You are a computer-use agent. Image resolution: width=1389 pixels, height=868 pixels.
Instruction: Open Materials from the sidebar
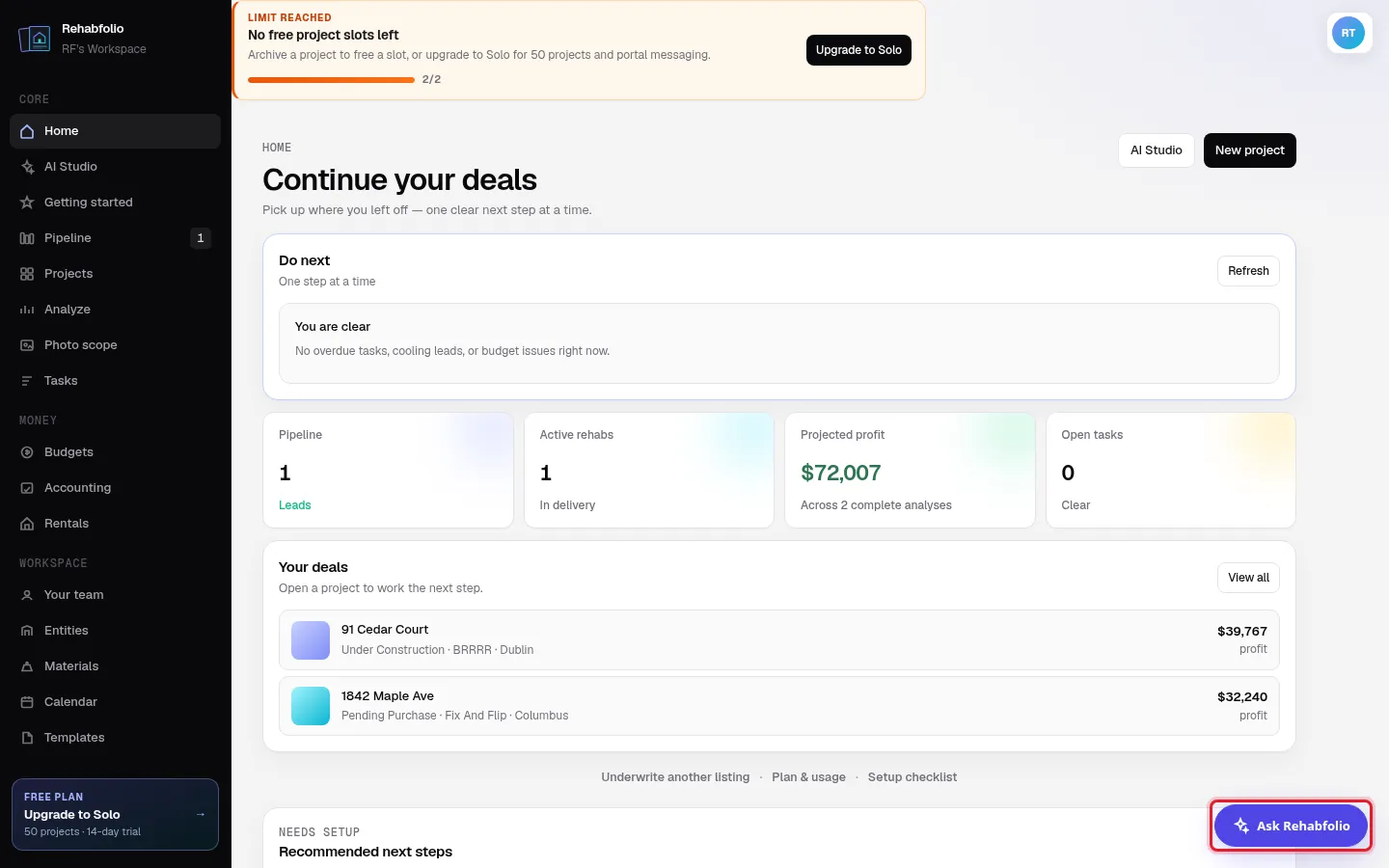tap(115, 666)
